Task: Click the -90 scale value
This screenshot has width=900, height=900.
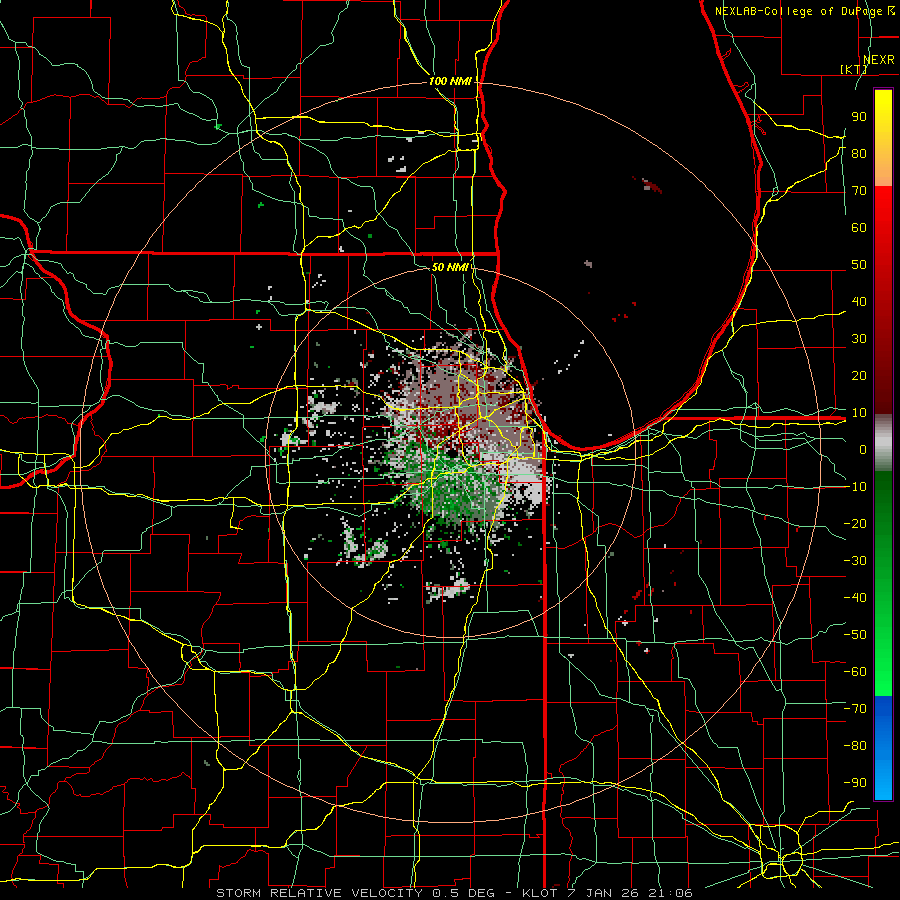Action: point(855,783)
